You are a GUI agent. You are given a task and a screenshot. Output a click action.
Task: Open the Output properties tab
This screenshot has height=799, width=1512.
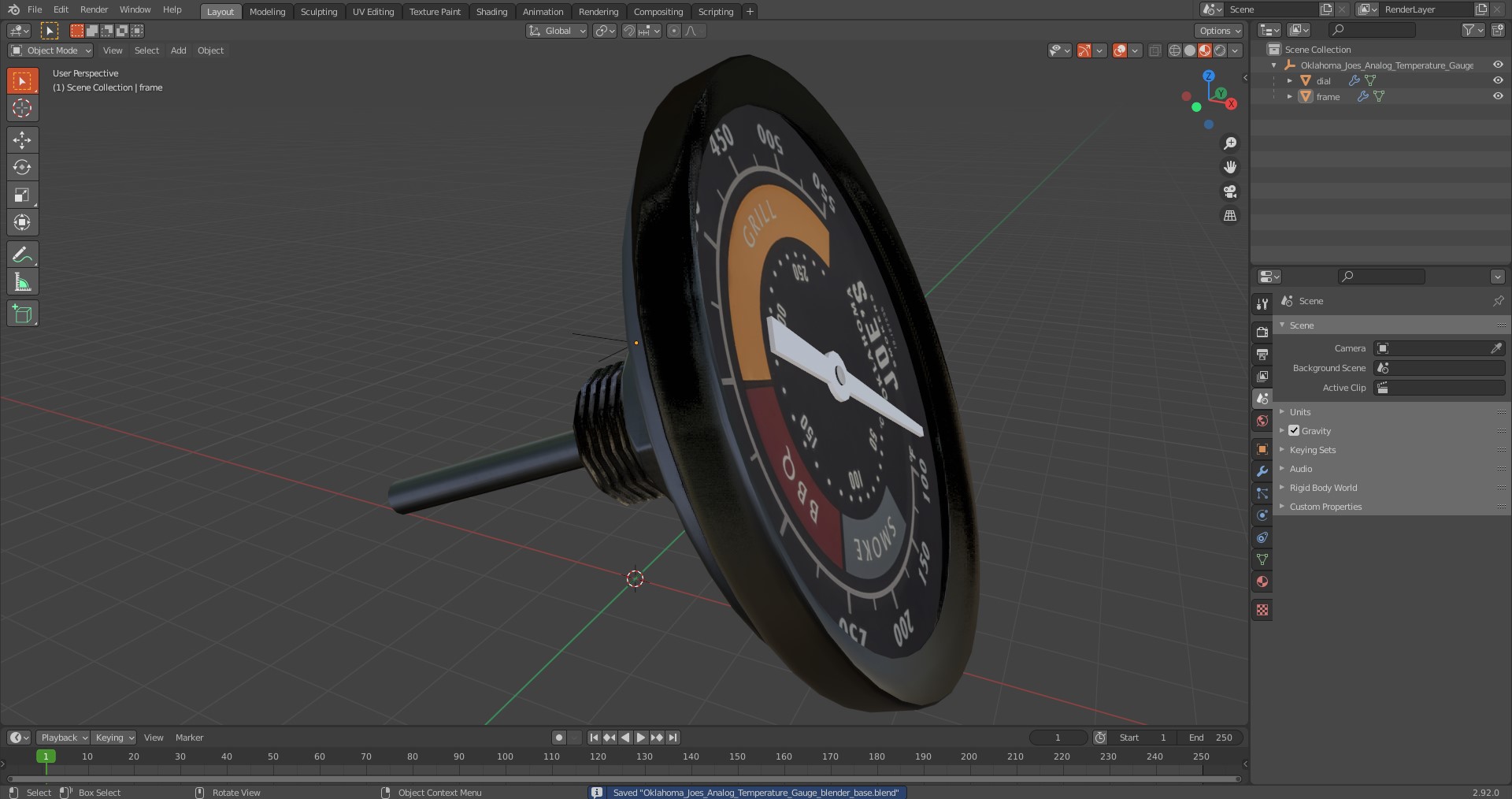pyautogui.click(x=1262, y=354)
